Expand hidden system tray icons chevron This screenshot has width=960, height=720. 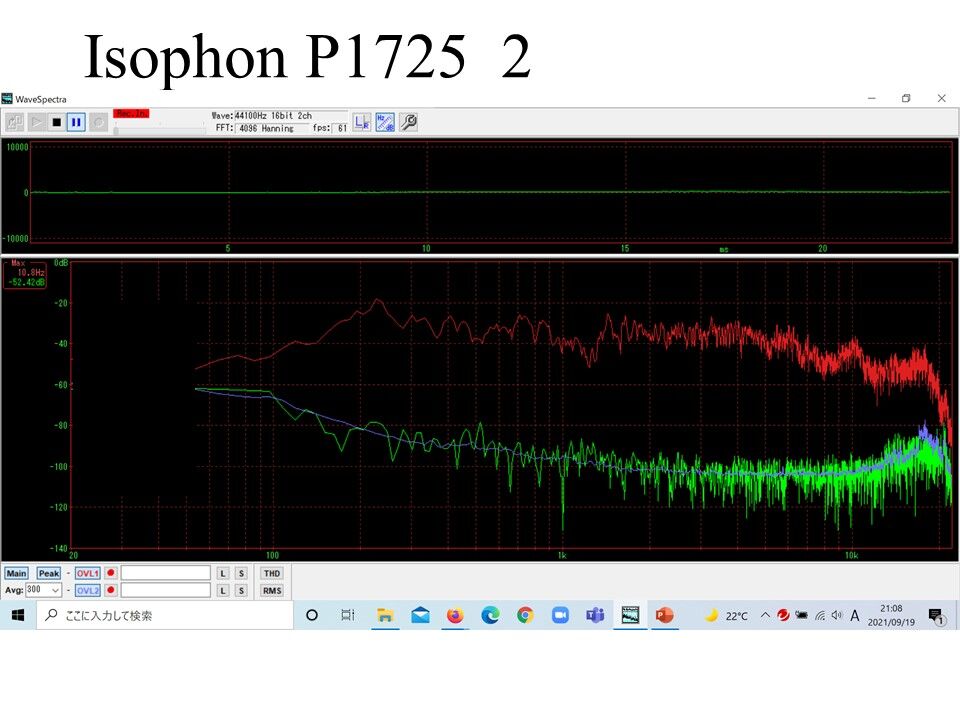765,615
